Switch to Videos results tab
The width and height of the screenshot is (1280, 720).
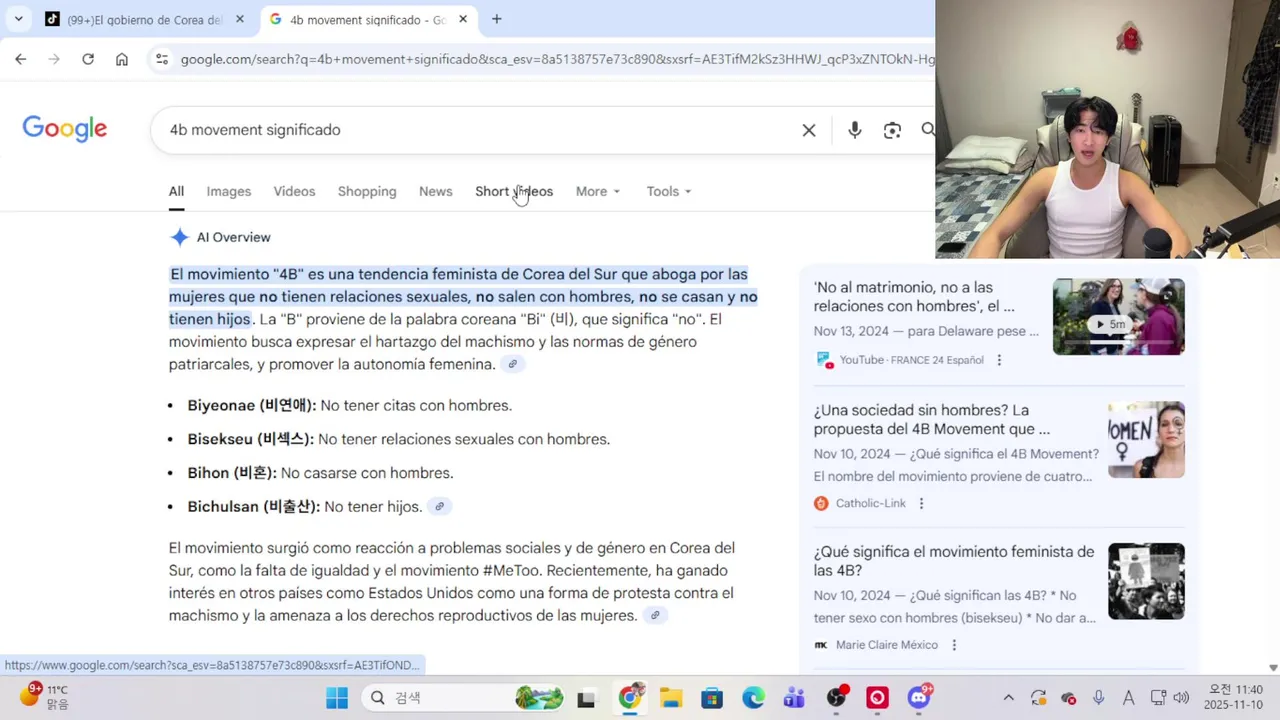point(294,191)
